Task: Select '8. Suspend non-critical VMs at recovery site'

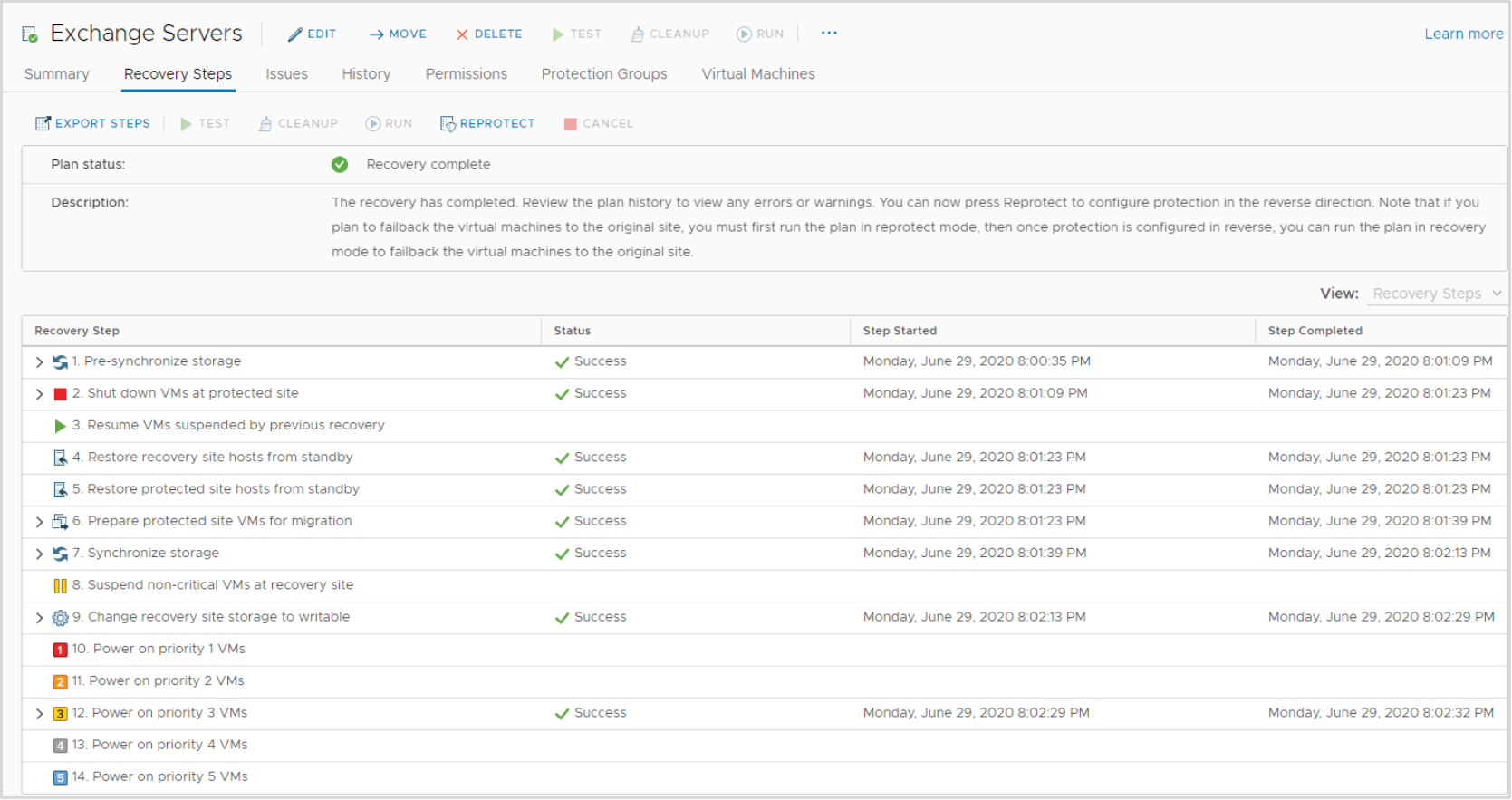Action: (765, 586)
